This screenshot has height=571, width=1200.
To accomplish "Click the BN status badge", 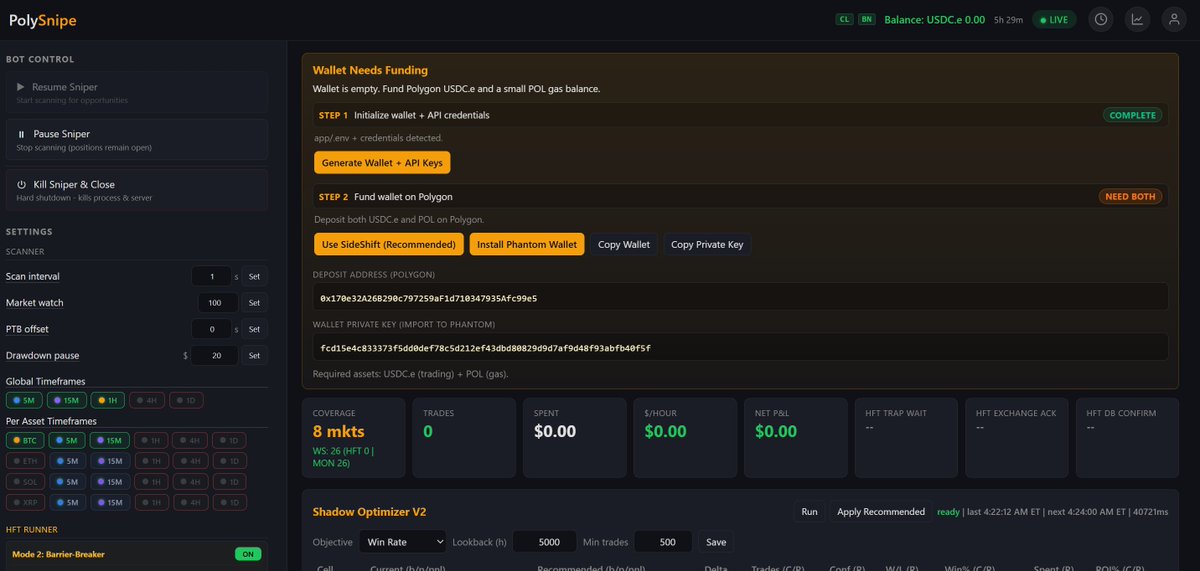I will tap(866, 19).
